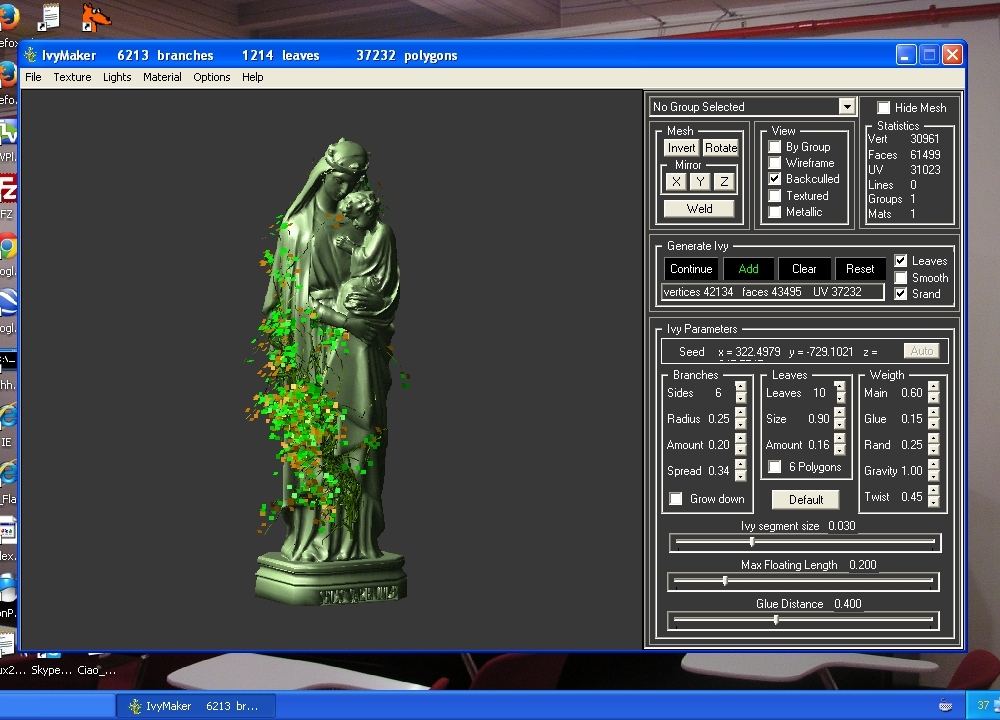Image resolution: width=1000 pixels, height=720 pixels.
Task: Click the Default parameters button
Action: (x=805, y=499)
